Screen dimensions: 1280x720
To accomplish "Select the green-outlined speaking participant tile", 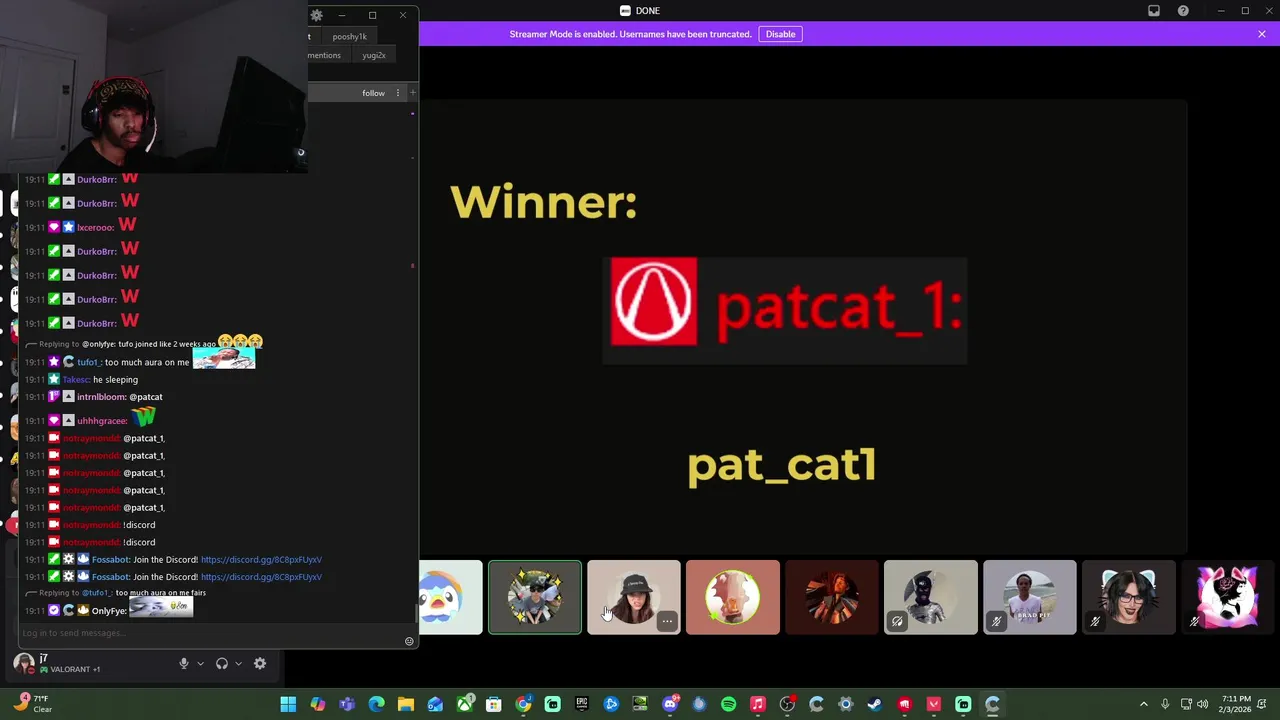I will pos(535,597).
